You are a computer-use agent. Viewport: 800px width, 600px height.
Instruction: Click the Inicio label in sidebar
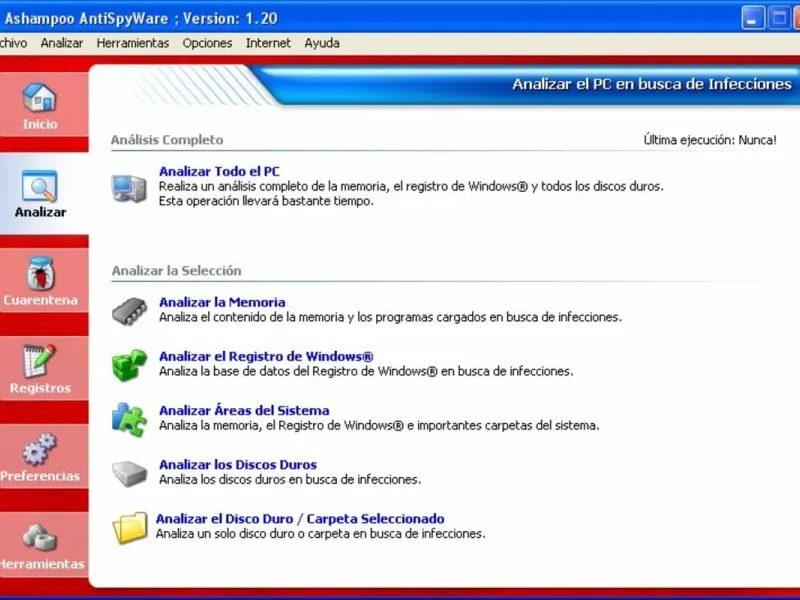(x=40, y=124)
